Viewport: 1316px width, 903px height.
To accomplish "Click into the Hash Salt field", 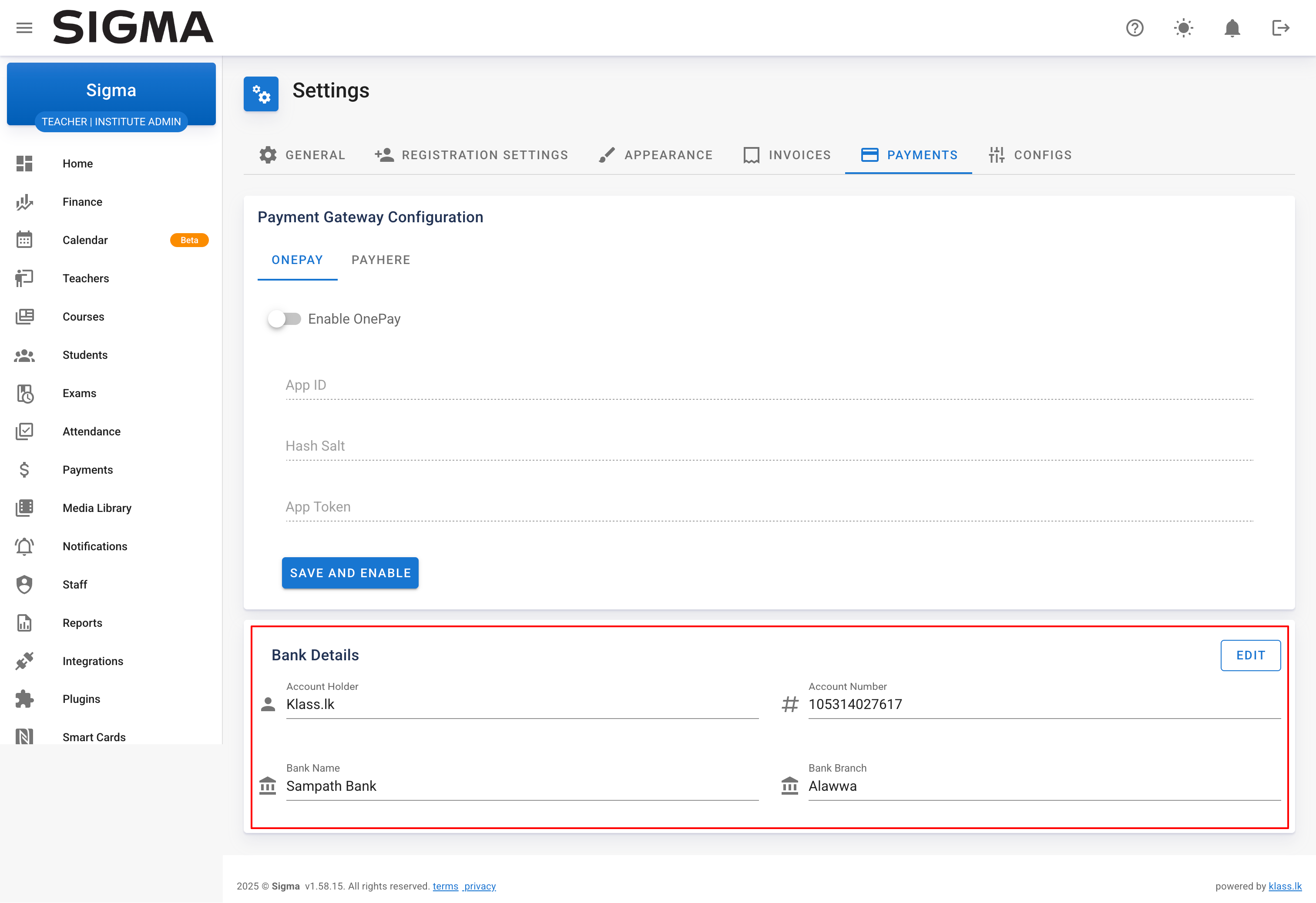I will click(769, 446).
